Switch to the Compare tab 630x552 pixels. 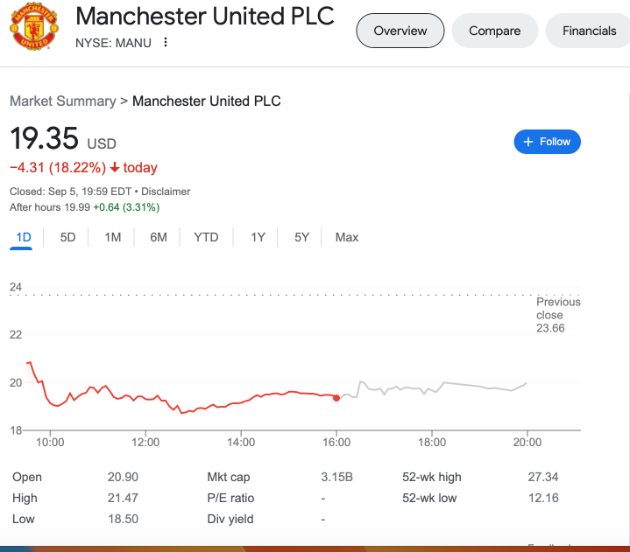tap(495, 31)
